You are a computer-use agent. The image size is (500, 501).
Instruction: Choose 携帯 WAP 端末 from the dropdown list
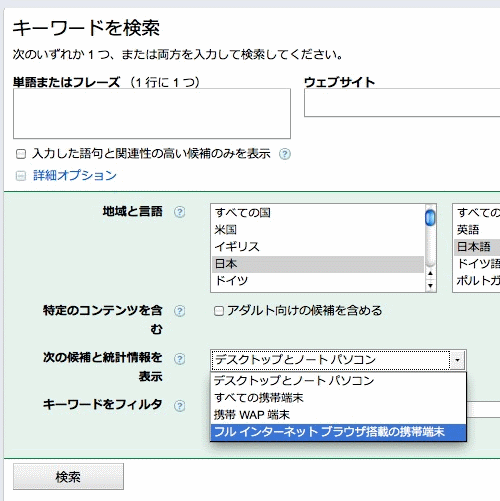click(x=338, y=415)
